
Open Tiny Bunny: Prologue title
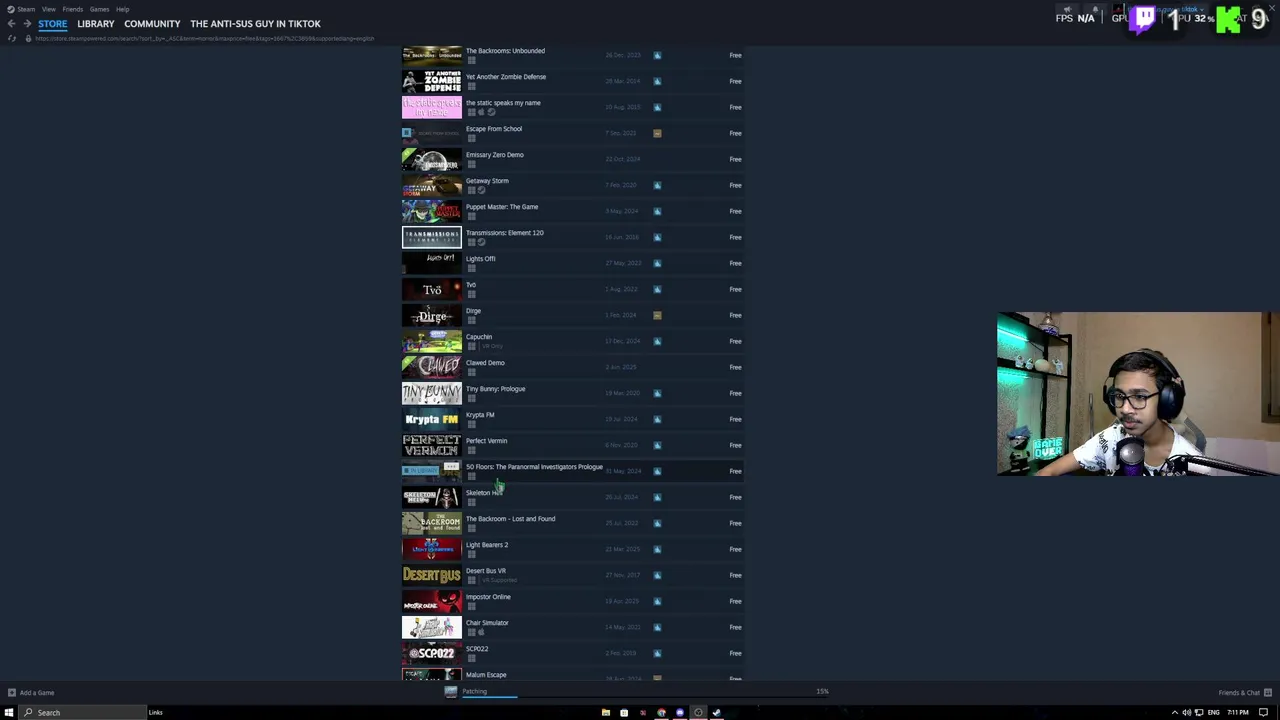coord(495,389)
